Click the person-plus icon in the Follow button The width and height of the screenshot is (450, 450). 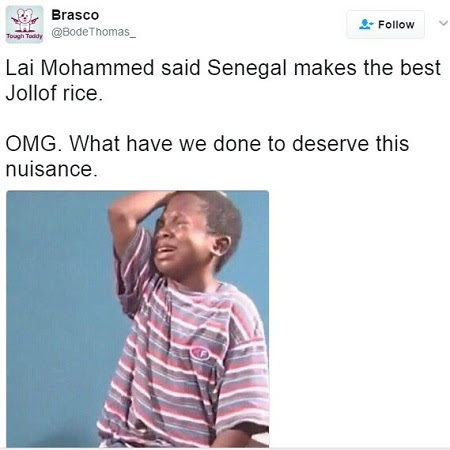366,24
